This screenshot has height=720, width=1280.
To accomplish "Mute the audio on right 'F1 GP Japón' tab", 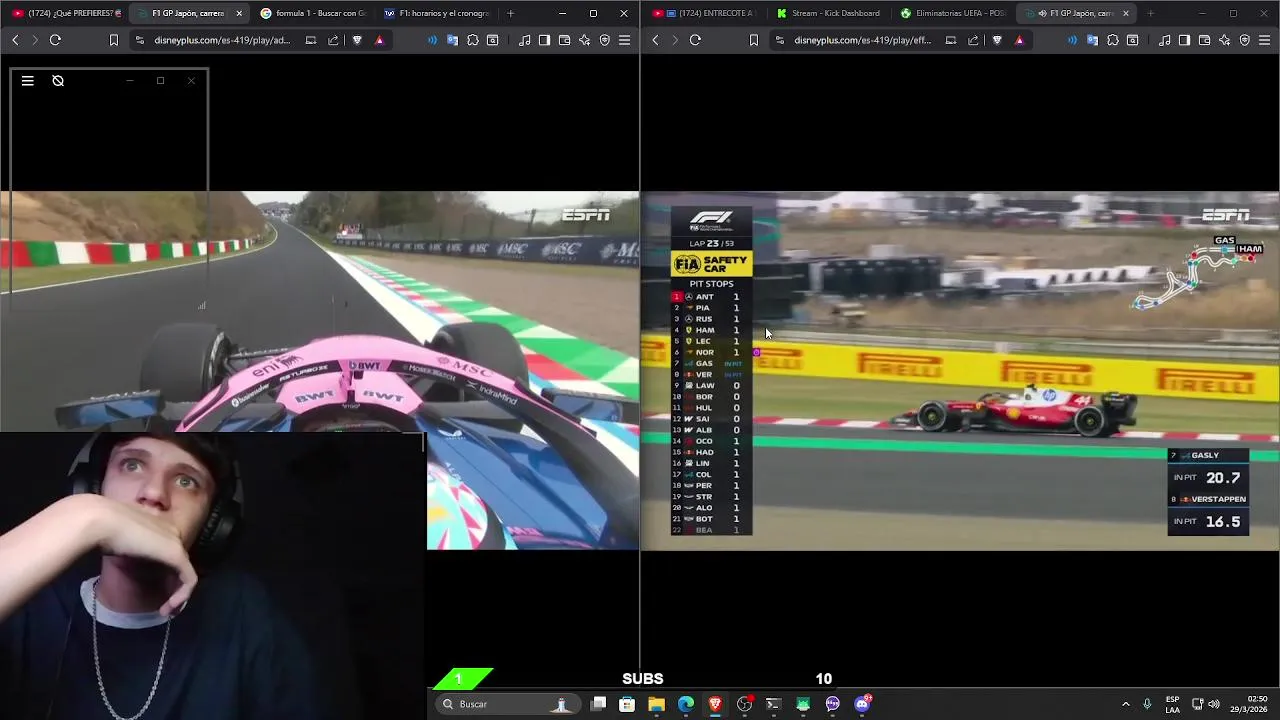I will [x=1043, y=13].
